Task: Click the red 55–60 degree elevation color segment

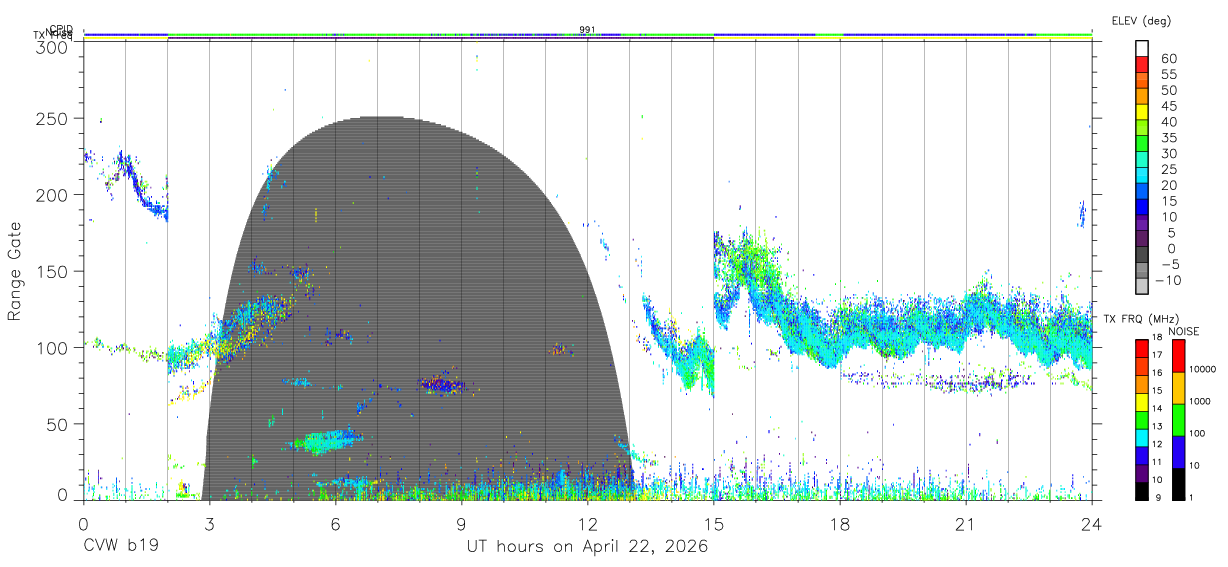Action: coord(1142,65)
